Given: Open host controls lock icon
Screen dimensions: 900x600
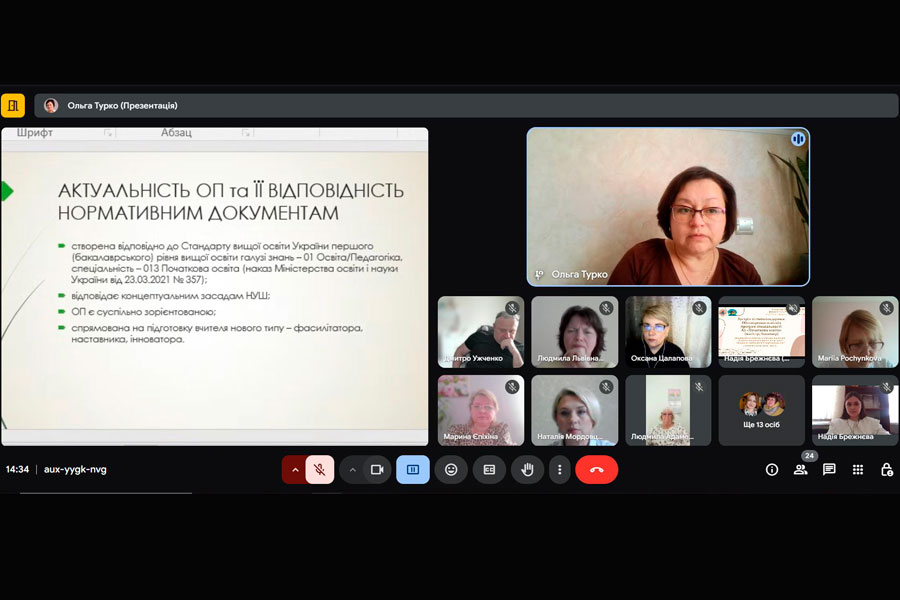Looking at the screenshot, I should pyautogui.click(x=886, y=470).
